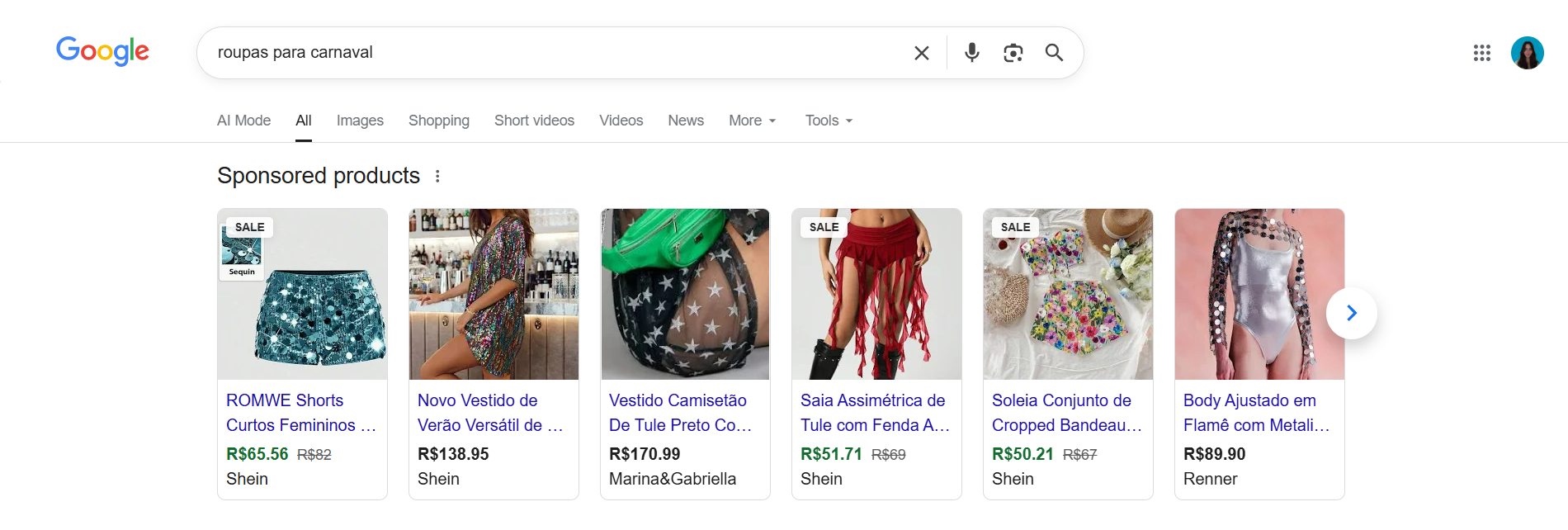The image size is (1568, 530).
Task: Click the Google logo
Action: [x=102, y=51]
